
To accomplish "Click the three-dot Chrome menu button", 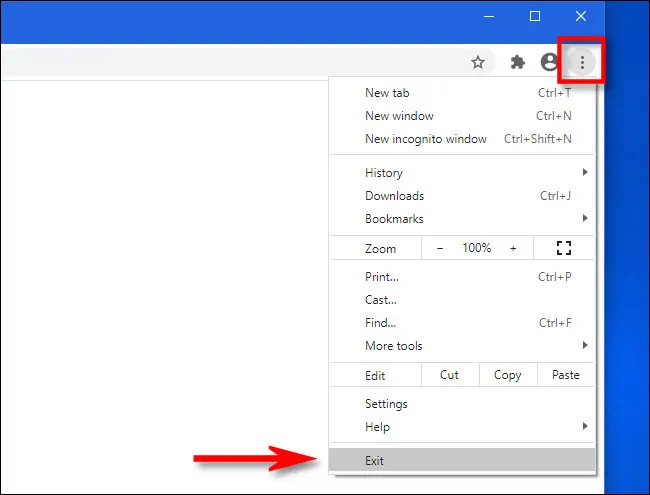I will pyautogui.click(x=582, y=62).
